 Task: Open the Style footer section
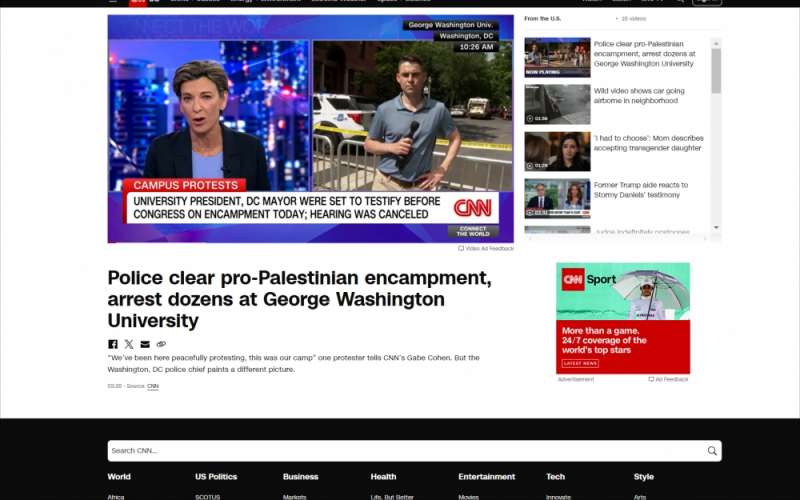click(x=643, y=477)
